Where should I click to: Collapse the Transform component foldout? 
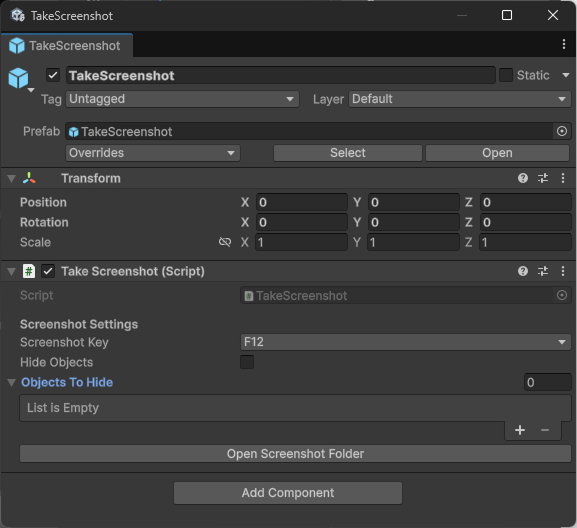tap(12, 179)
